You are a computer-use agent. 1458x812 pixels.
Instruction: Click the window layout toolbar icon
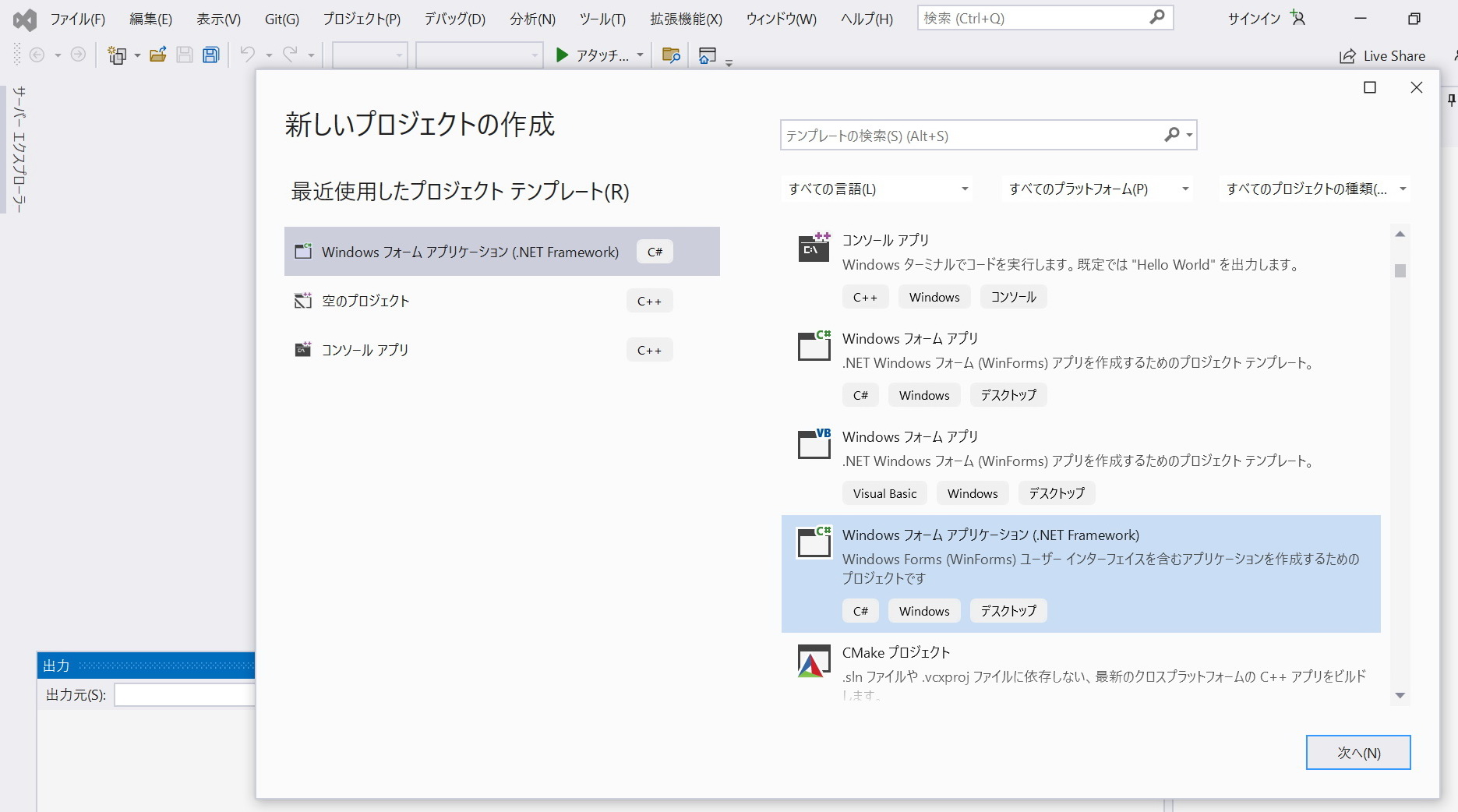pos(708,55)
